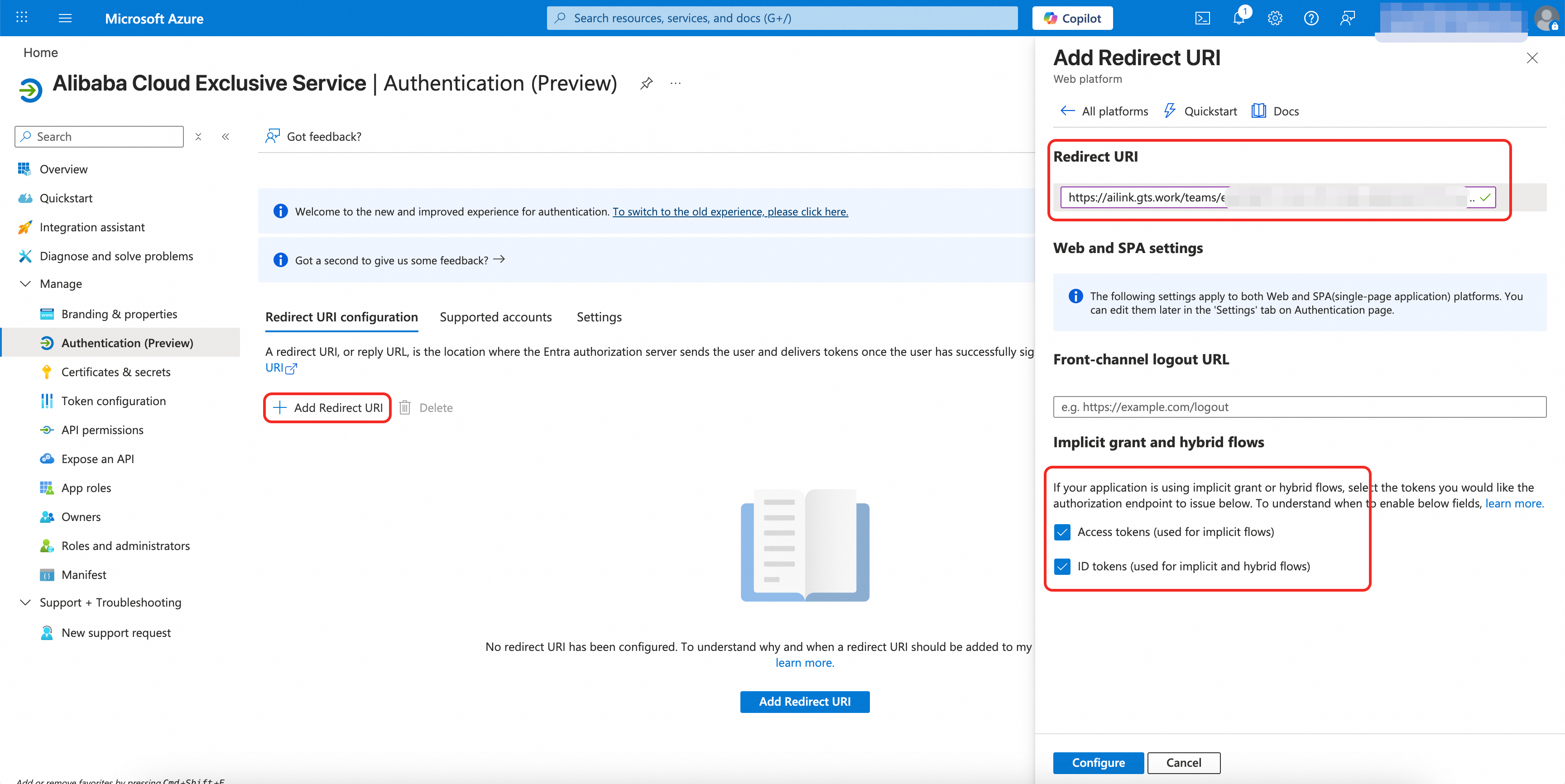Click the switch to old experience link
The height and width of the screenshot is (784, 1565).
point(730,211)
